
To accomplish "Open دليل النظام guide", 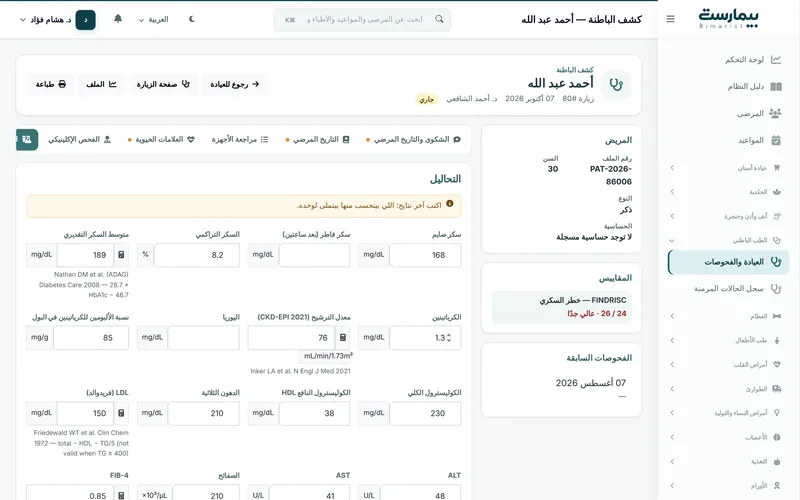I will [x=729, y=86].
